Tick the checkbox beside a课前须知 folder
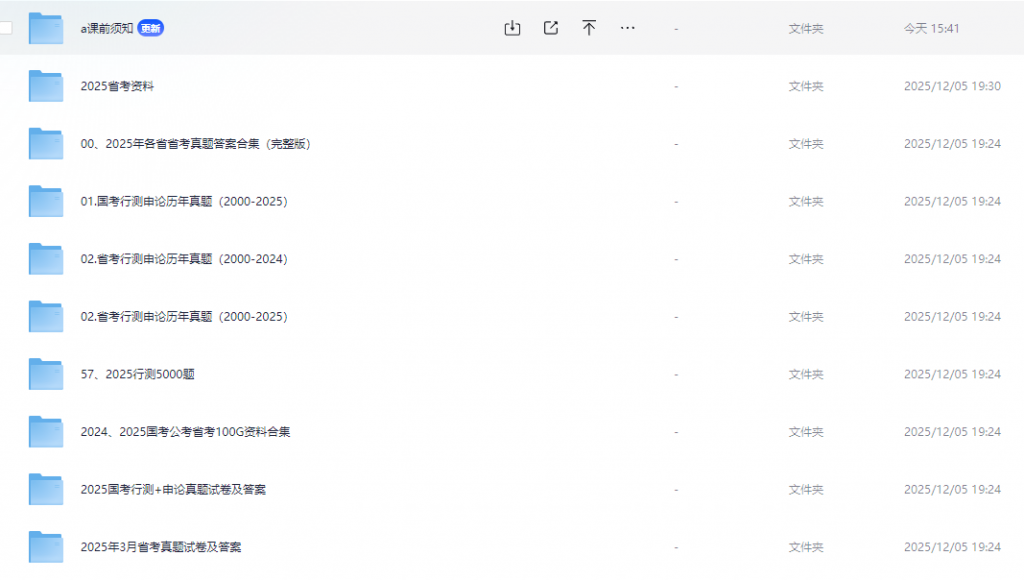The image size is (1024, 580). click(x=6, y=28)
